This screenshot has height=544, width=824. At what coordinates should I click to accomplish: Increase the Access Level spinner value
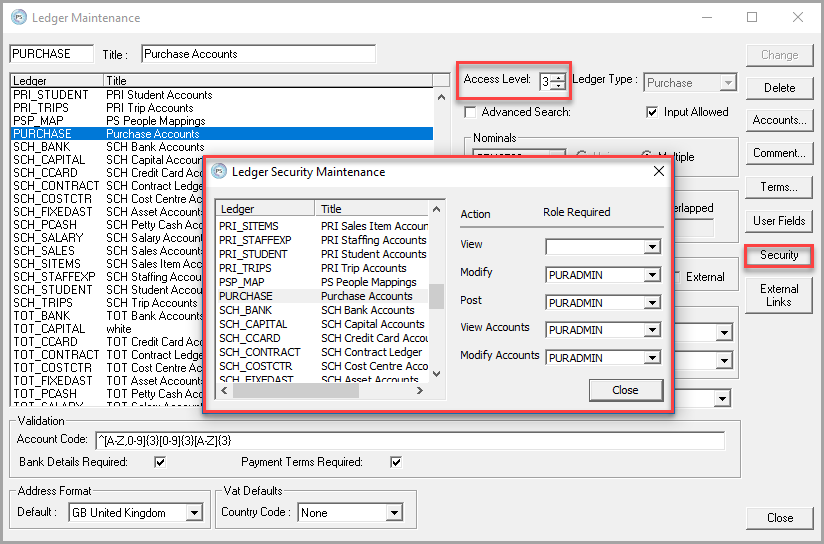point(558,78)
